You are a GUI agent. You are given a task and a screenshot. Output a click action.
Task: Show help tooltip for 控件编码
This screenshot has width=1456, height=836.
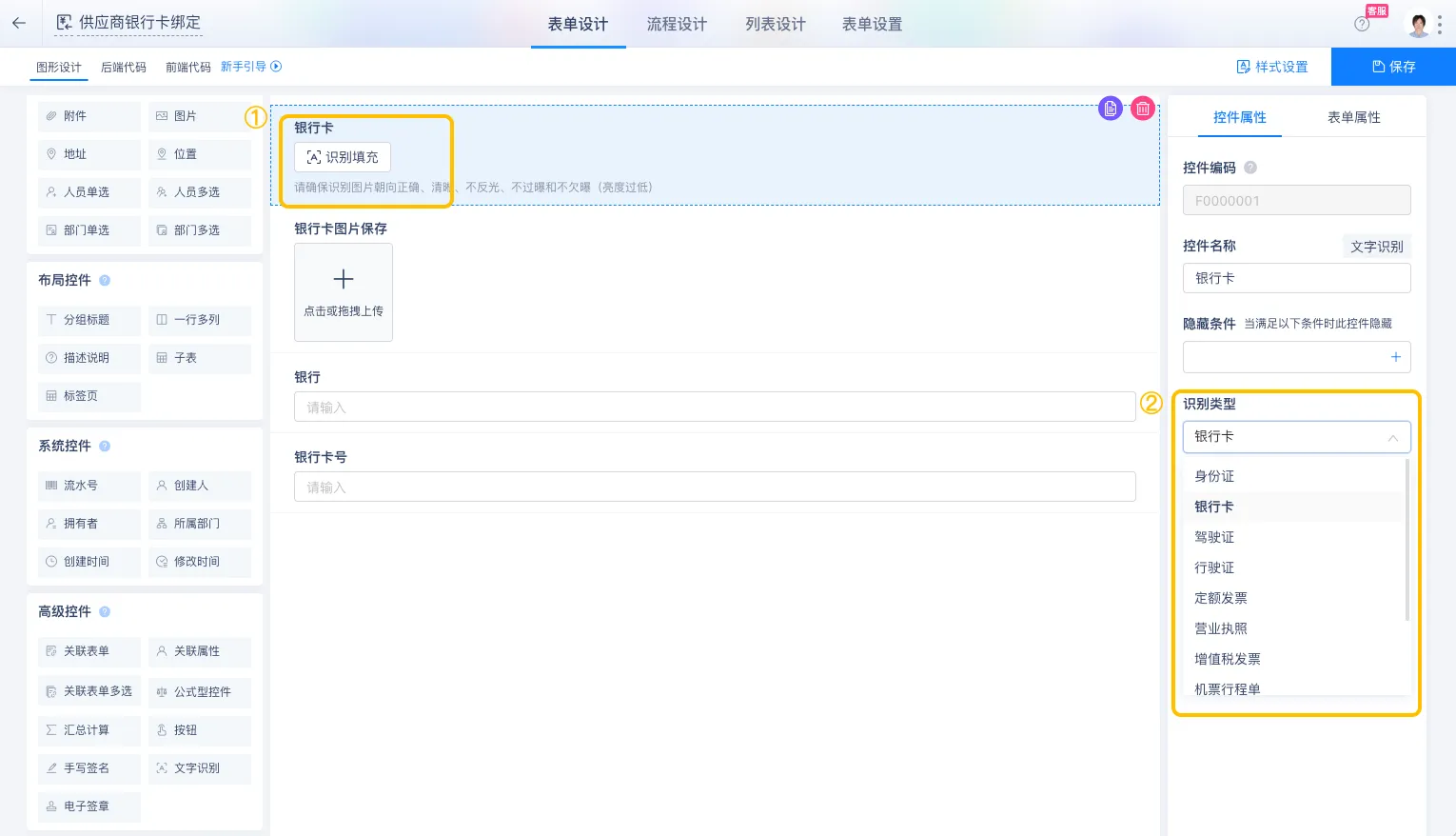(1250, 168)
